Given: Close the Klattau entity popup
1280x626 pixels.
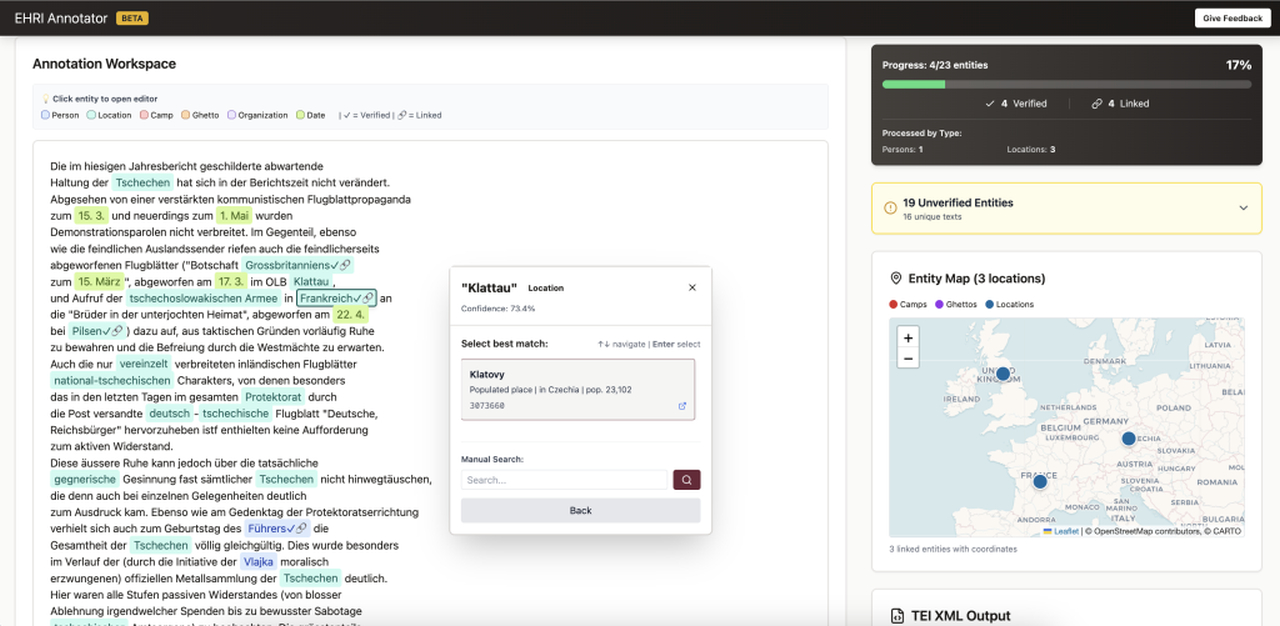Looking at the screenshot, I should pyautogui.click(x=692, y=288).
